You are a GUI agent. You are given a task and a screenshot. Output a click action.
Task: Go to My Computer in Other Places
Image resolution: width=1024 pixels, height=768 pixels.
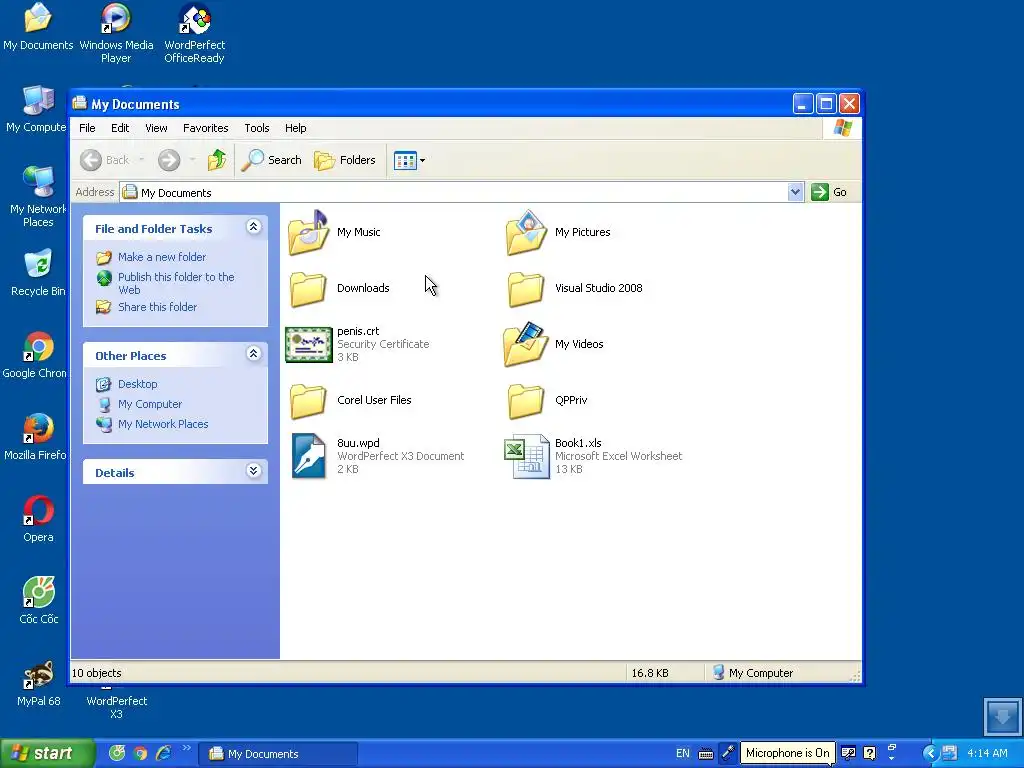[150, 404]
